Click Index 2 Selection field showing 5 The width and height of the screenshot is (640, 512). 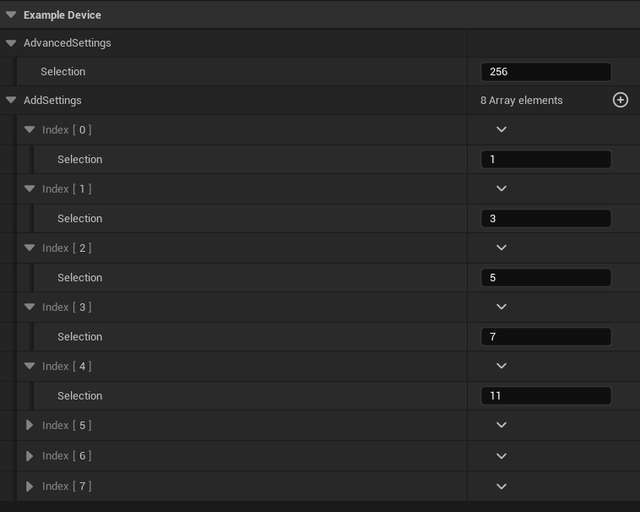(545, 278)
